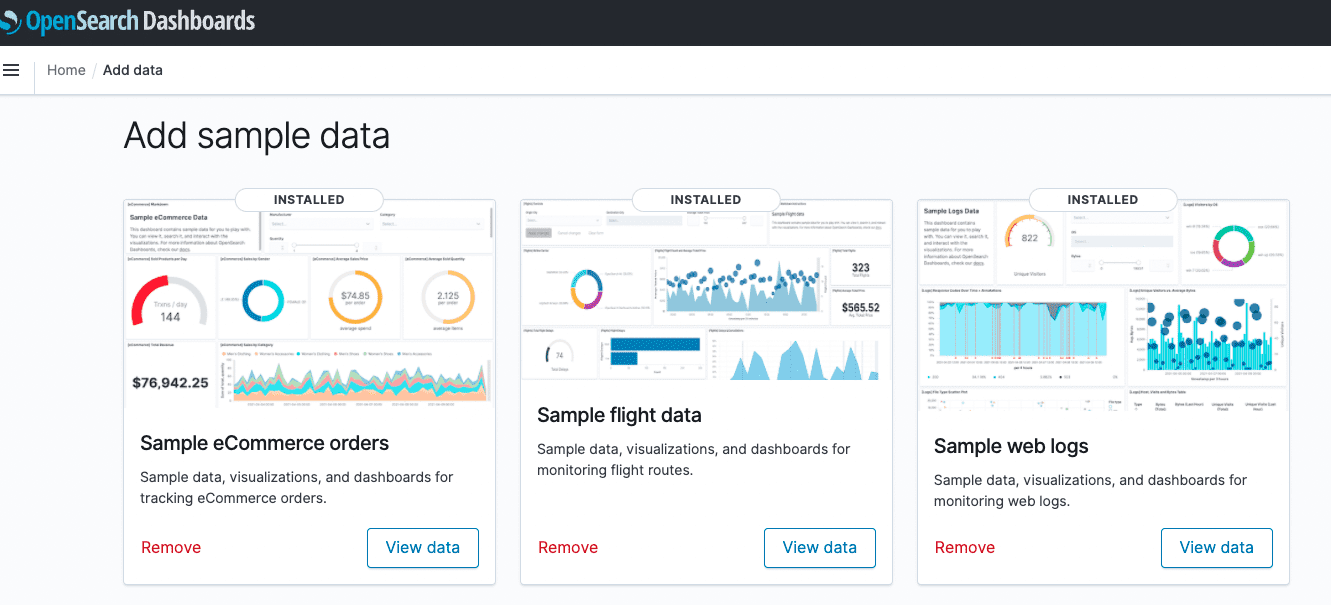Click the INSTALLED badge on web logs card
The width and height of the screenshot is (1331, 605).
[x=1102, y=199]
